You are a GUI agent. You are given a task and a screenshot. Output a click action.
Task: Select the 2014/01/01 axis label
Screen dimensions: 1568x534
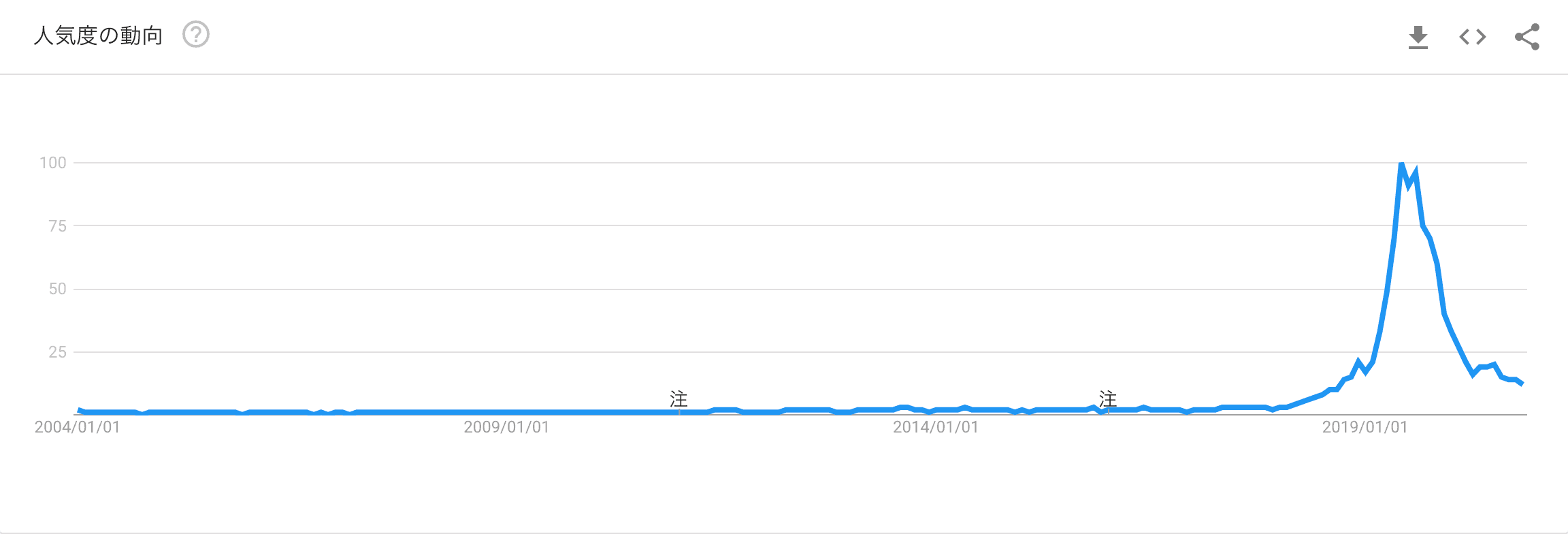tap(936, 427)
